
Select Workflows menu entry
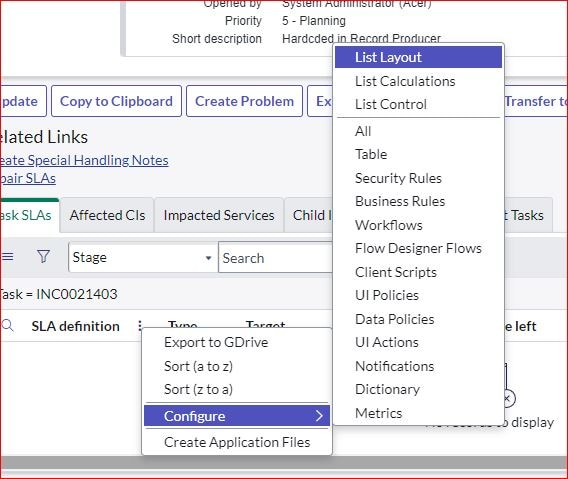click(x=389, y=225)
